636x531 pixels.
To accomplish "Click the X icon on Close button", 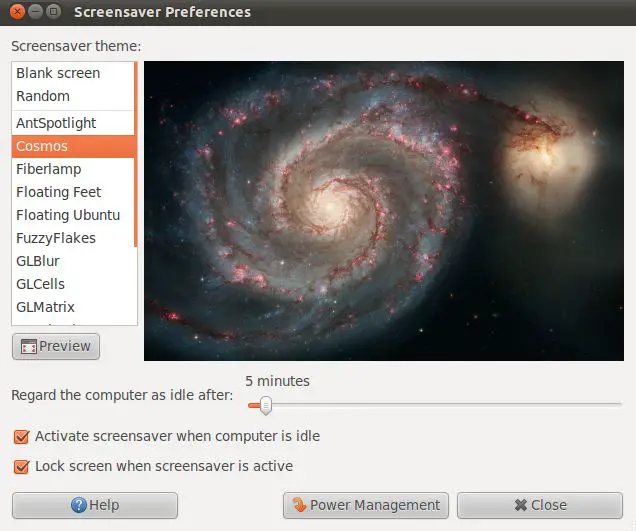I will coord(520,505).
